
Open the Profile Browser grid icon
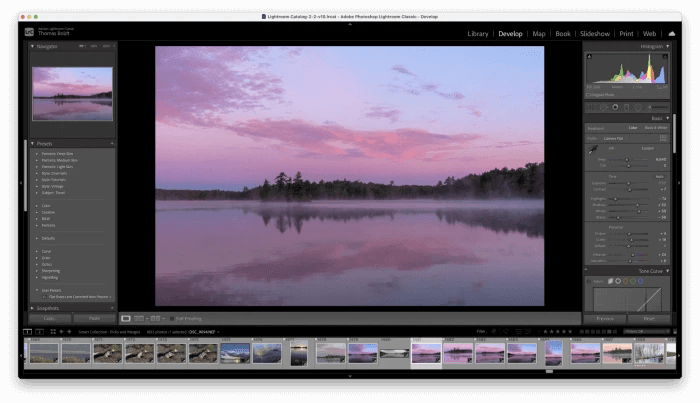(663, 138)
